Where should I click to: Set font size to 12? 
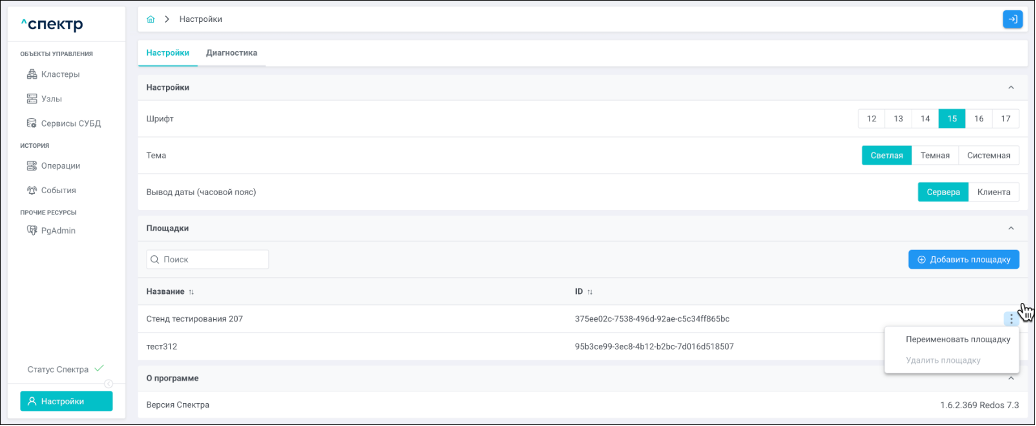tap(871, 119)
